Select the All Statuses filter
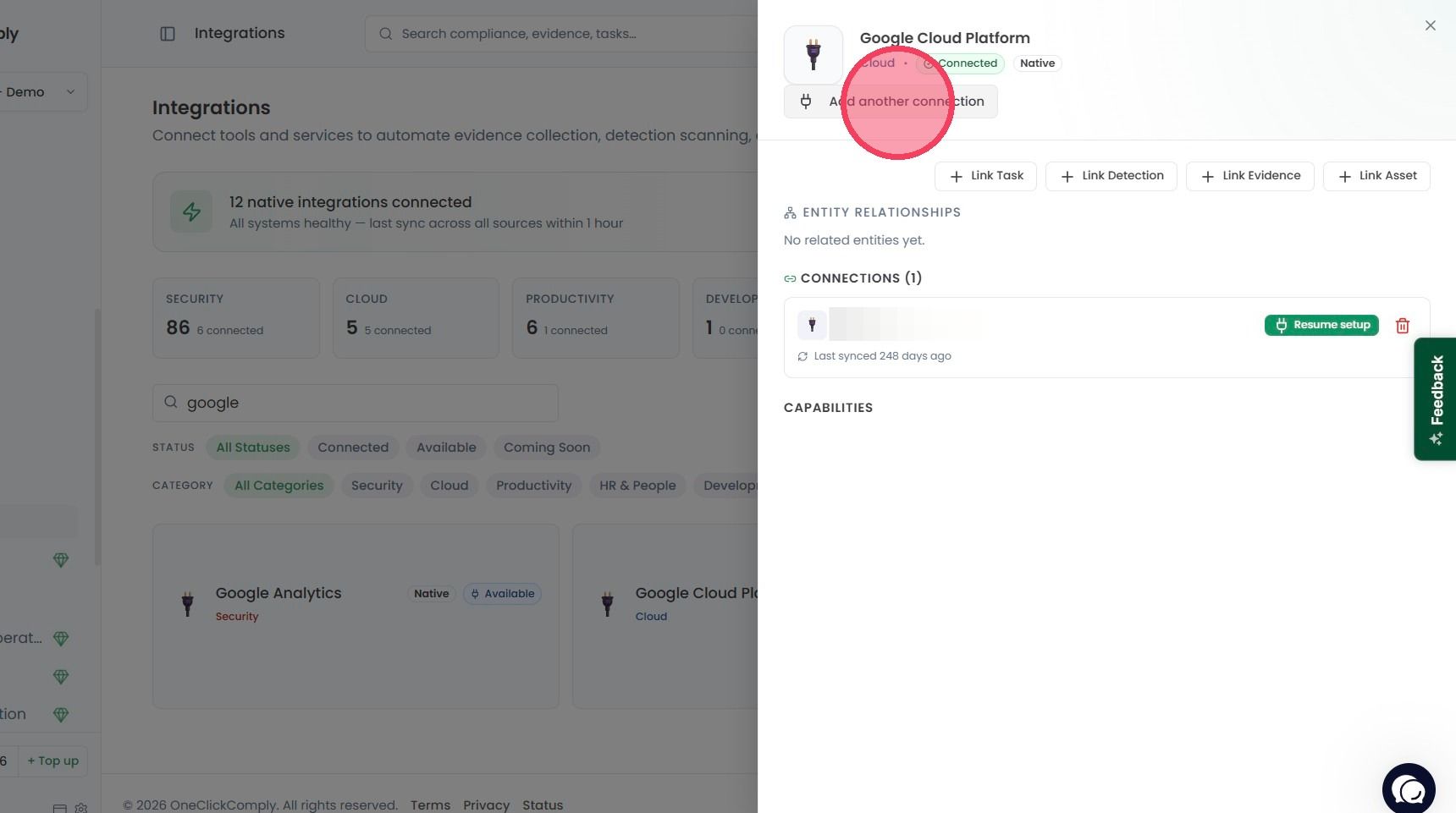Screen dimensions: 1456x813 [253, 448]
